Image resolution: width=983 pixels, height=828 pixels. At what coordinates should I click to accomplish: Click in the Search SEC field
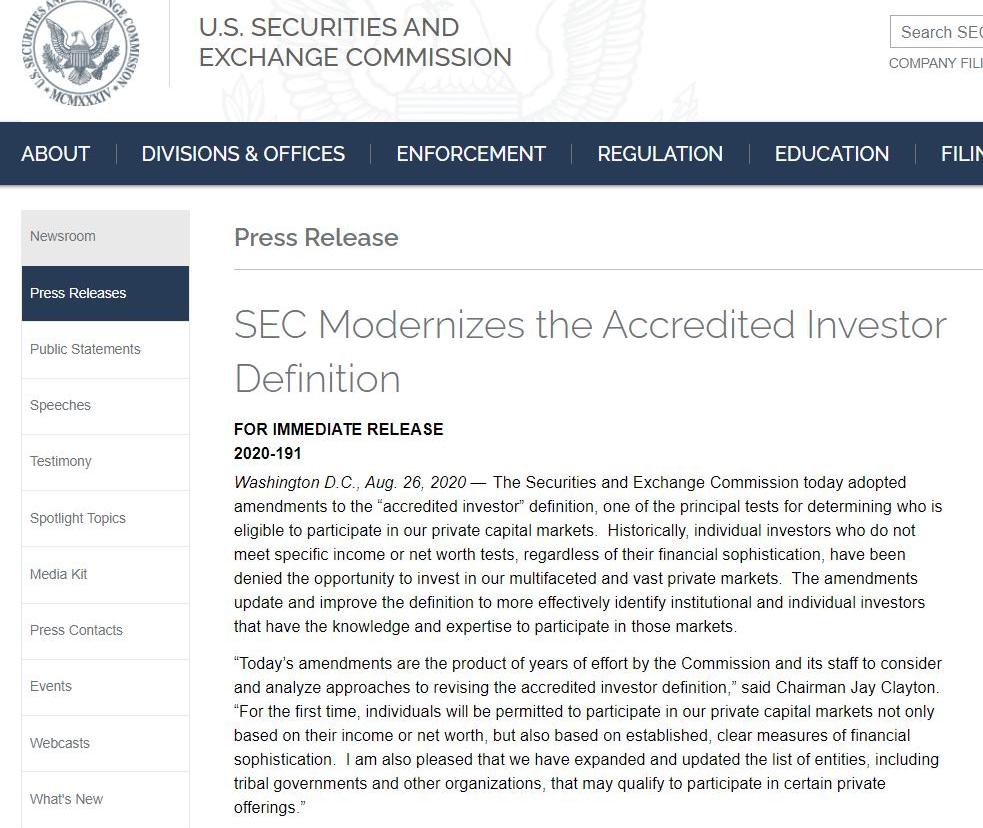click(938, 32)
